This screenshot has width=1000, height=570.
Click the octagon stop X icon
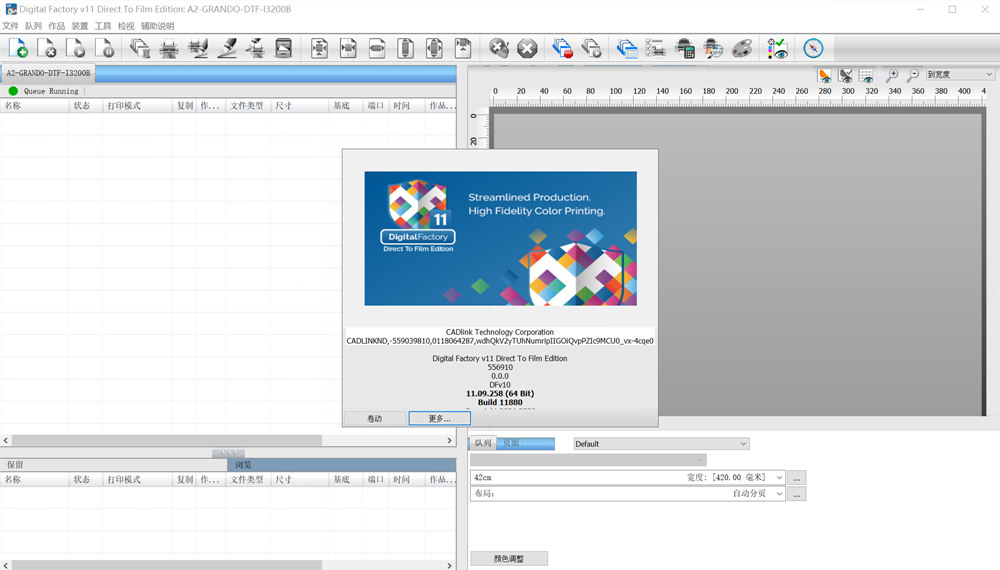[x=527, y=48]
